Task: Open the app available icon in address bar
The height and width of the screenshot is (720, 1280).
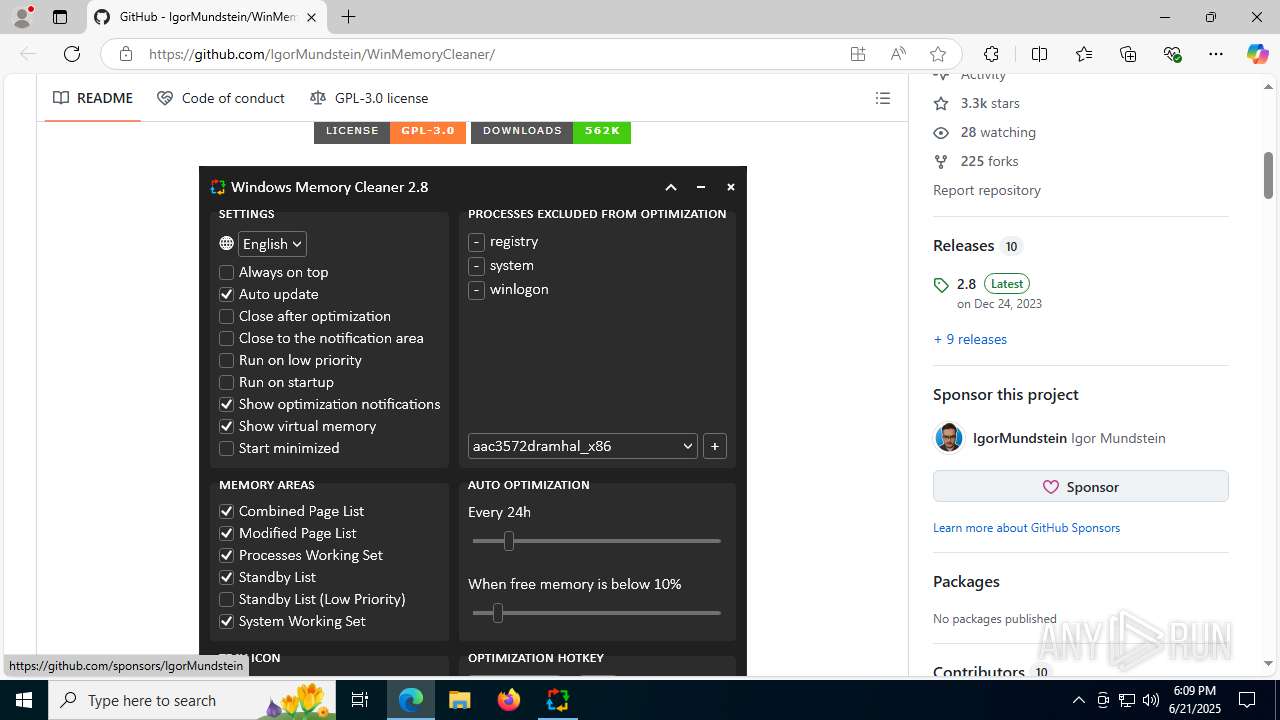Action: (858, 54)
